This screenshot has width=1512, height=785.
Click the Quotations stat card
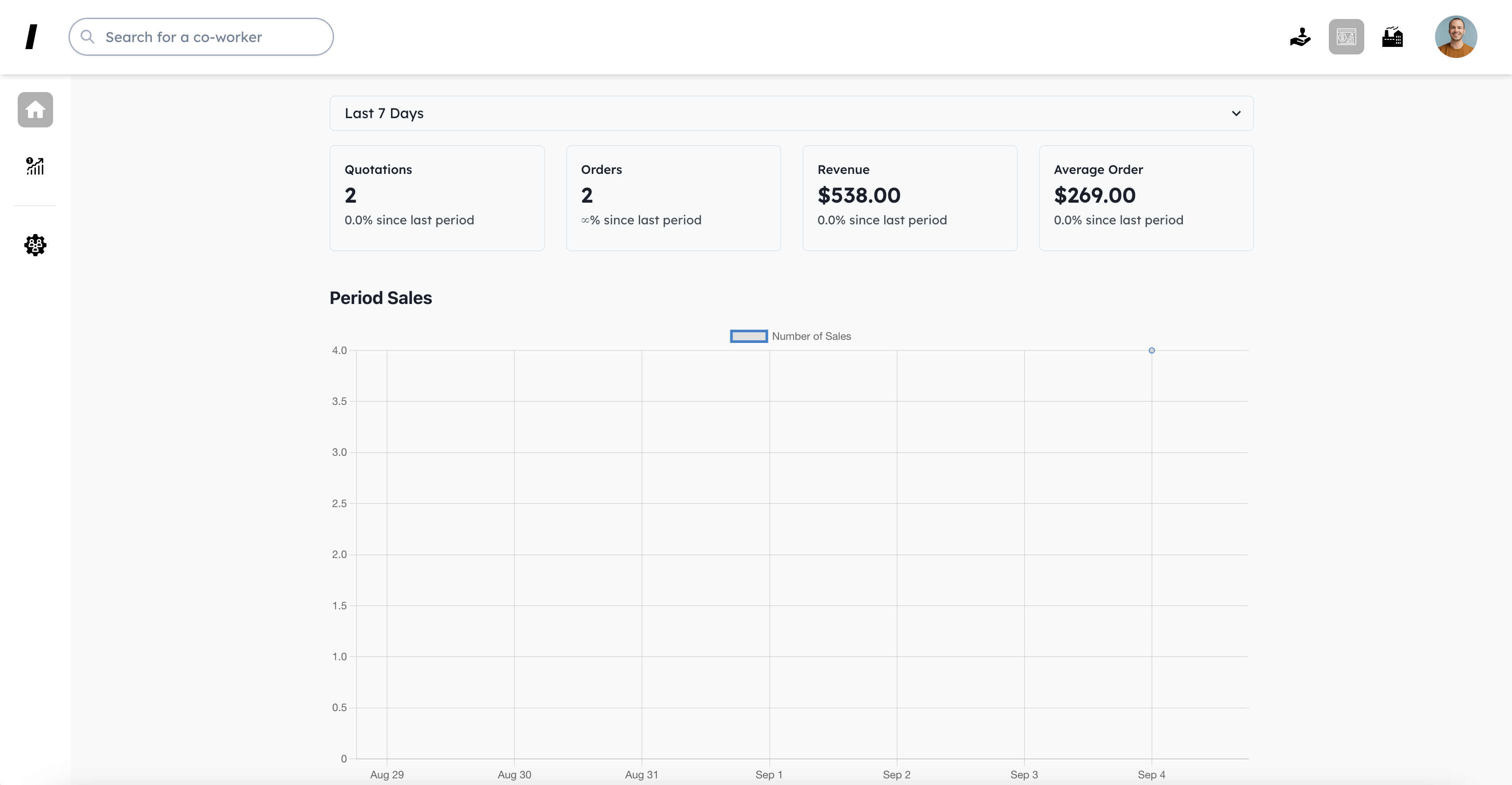[x=437, y=198]
